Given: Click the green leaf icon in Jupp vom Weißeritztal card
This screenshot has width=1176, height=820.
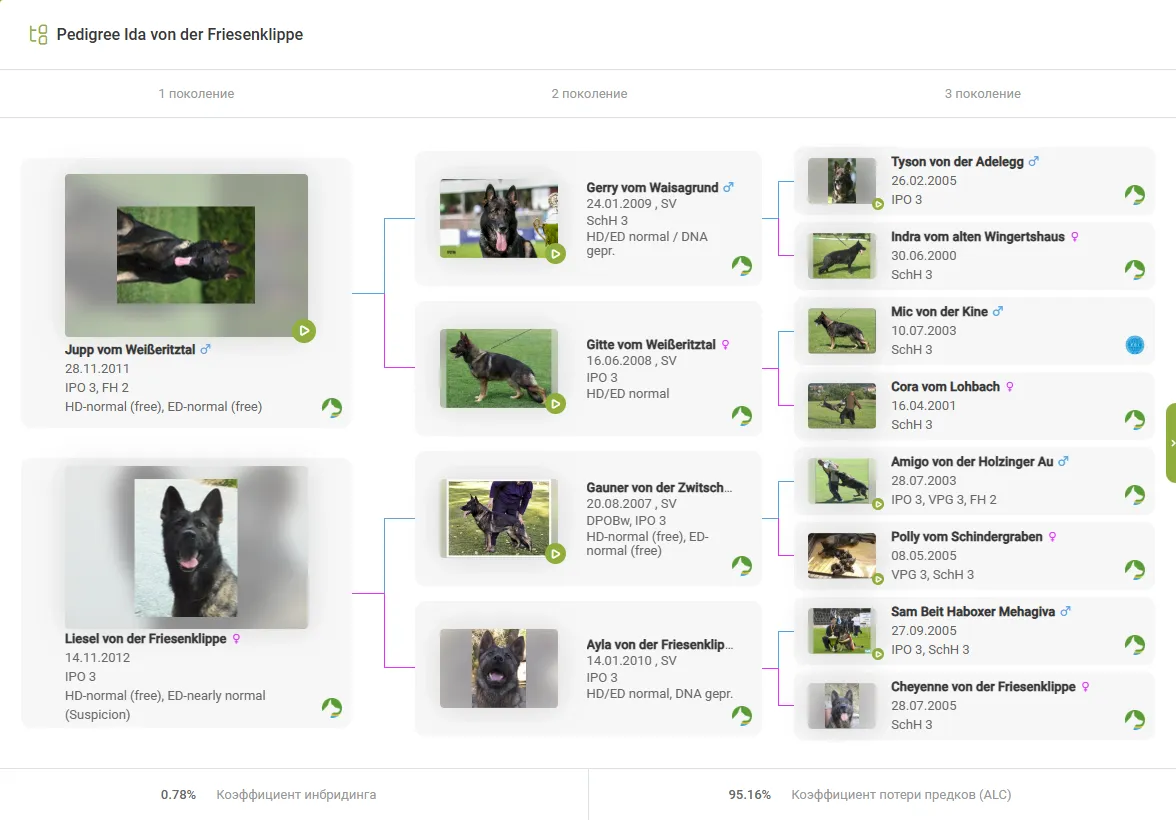Looking at the screenshot, I should tap(332, 407).
